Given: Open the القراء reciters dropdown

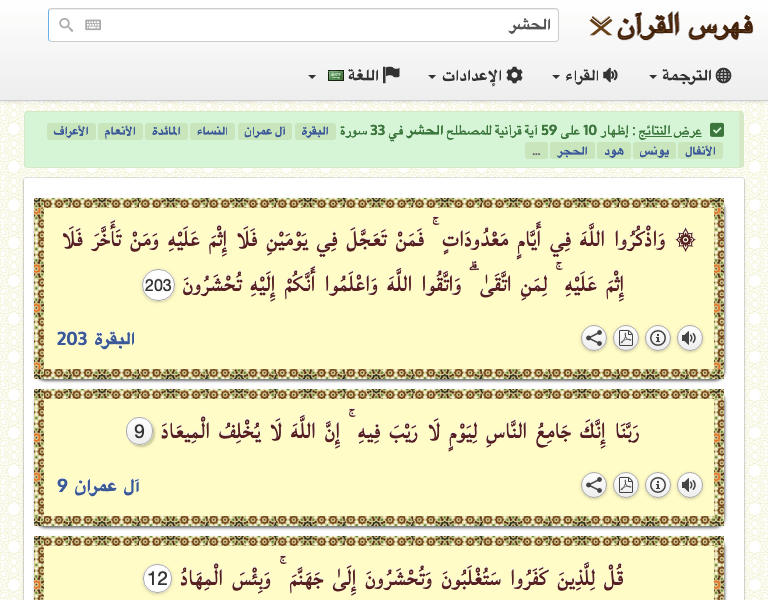Looking at the screenshot, I should coord(585,75).
